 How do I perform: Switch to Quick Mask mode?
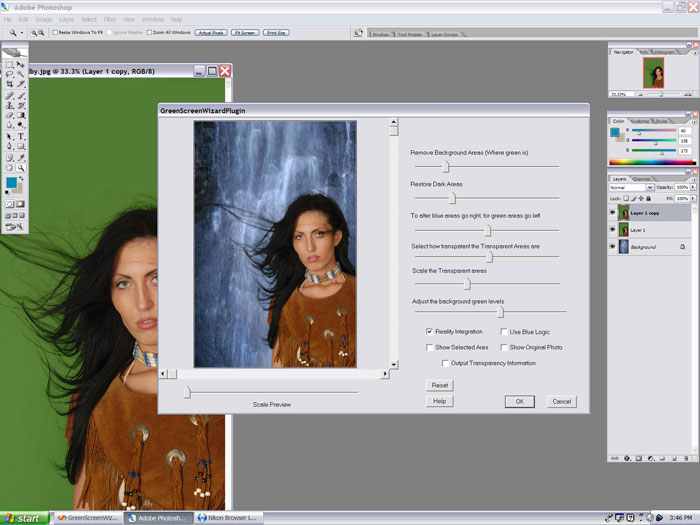click(x=21, y=204)
